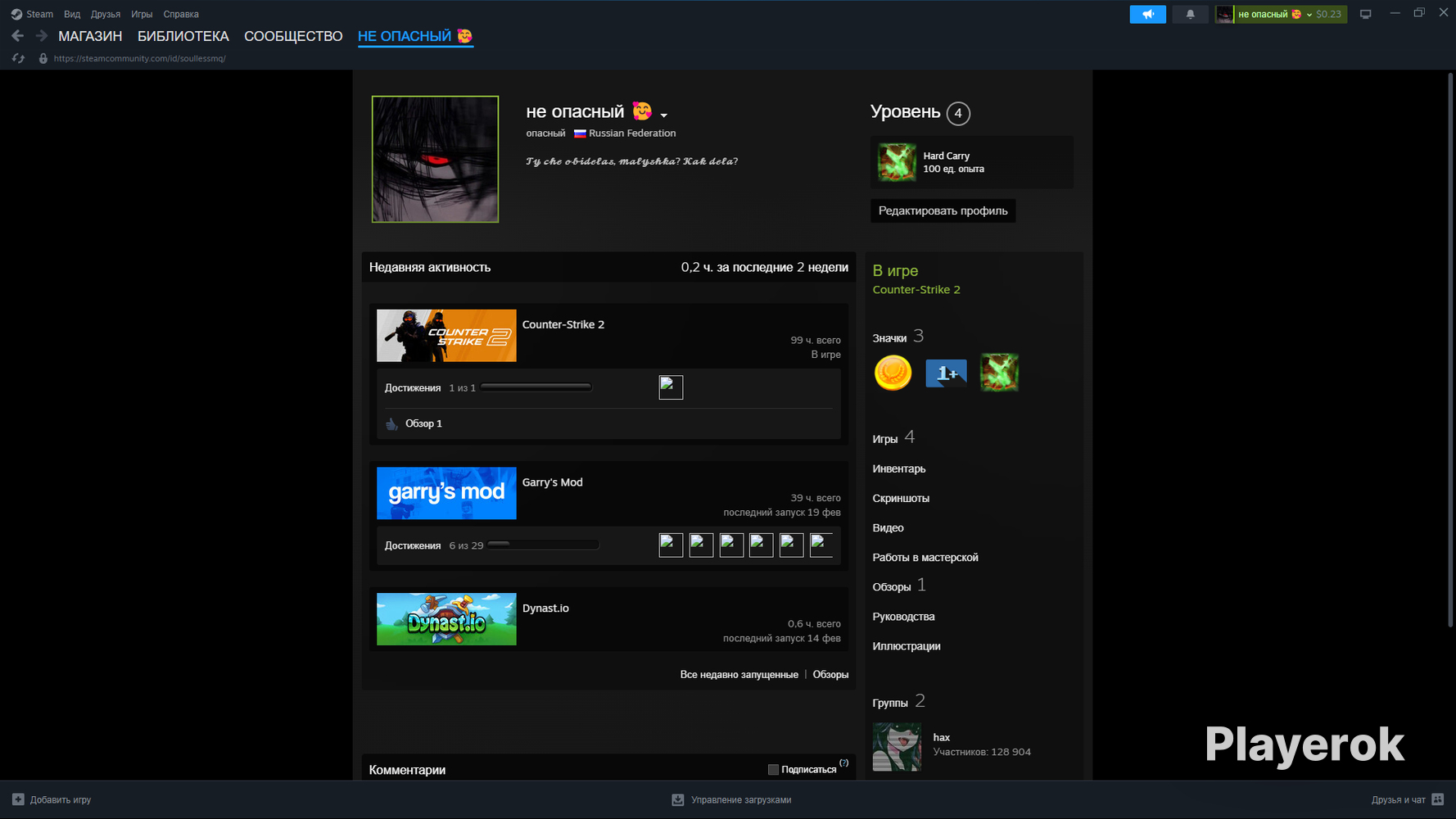Open the Игры menu

(x=142, y=14)
